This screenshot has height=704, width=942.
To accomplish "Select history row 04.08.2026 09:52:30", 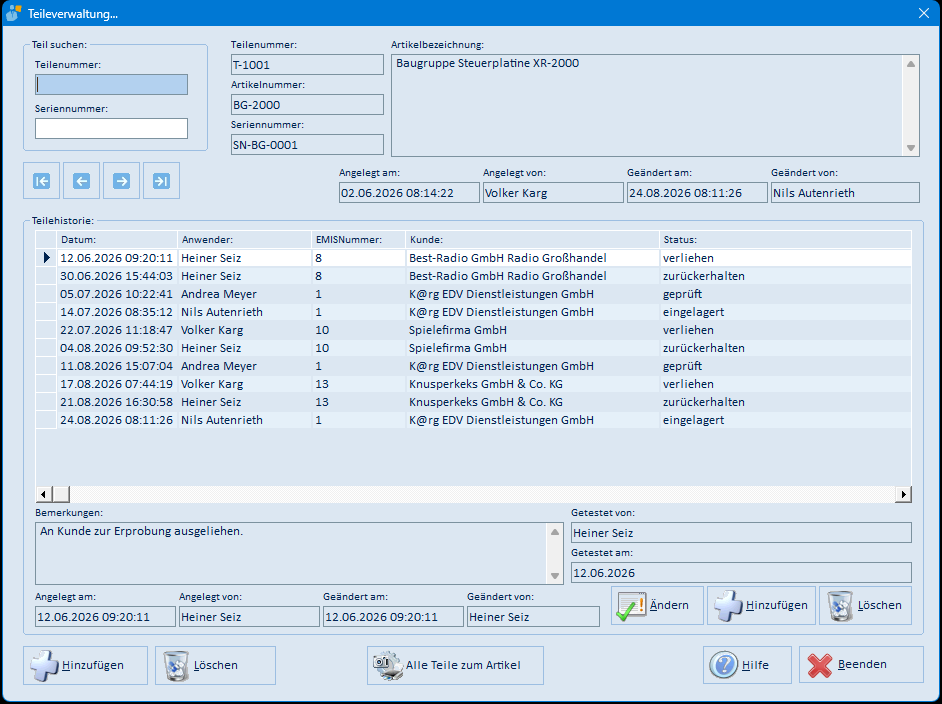I will click(x=473, y=348).
